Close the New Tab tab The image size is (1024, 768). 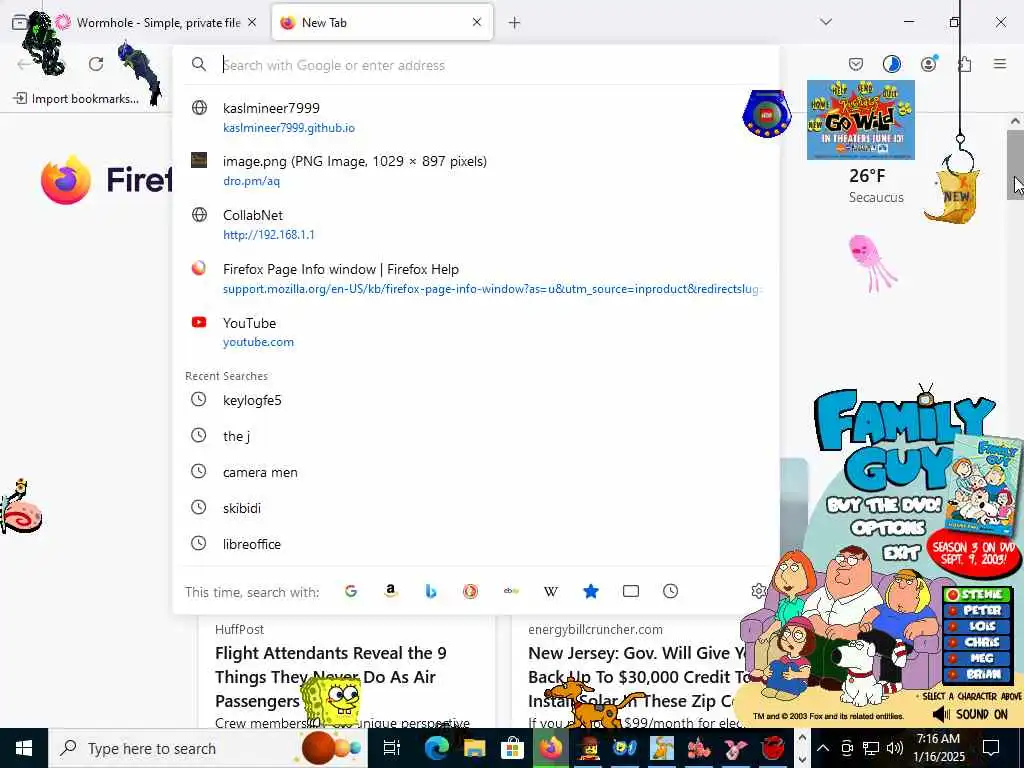(477, 22)
